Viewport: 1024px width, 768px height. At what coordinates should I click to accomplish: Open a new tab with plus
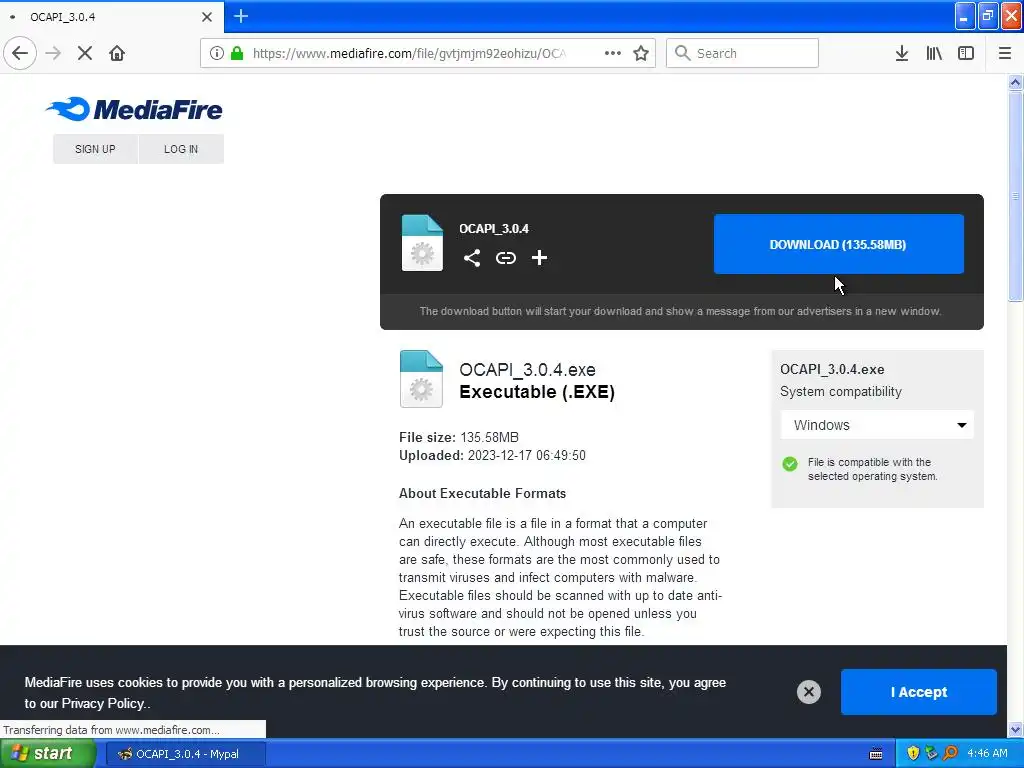(x=241, y=16)
